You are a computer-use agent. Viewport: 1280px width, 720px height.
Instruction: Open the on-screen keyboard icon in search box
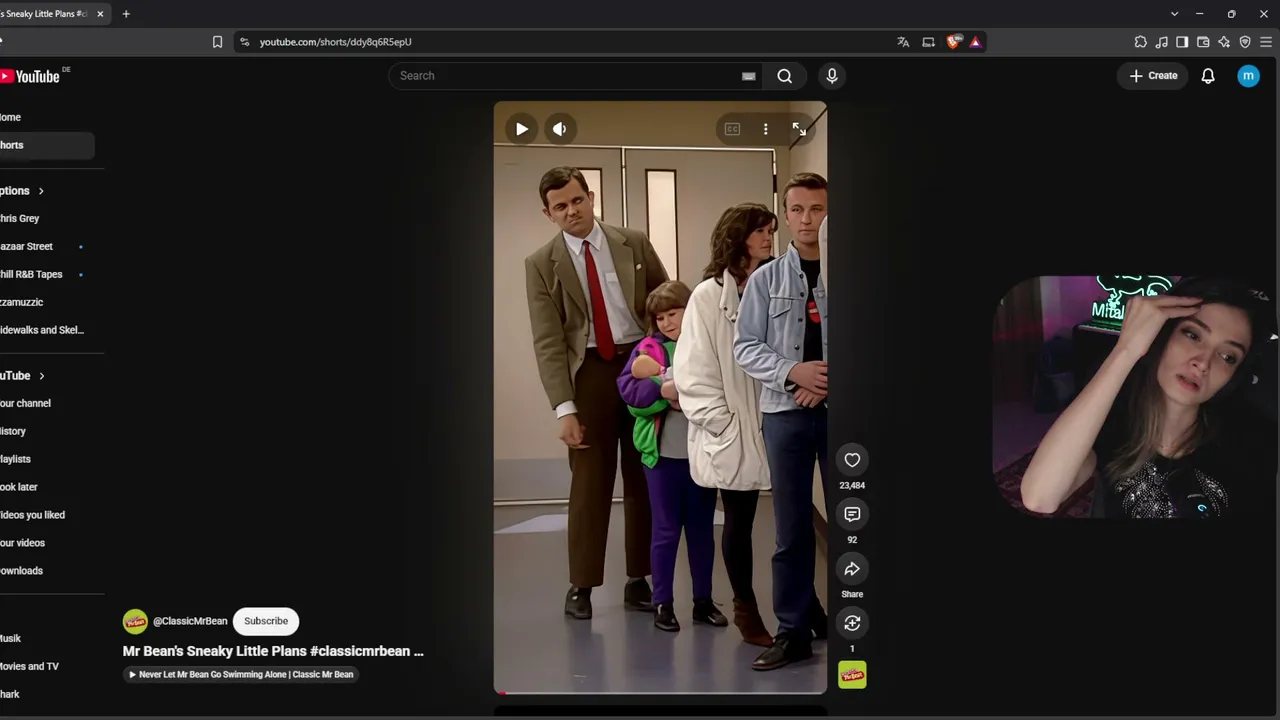[x=748, y=76]
